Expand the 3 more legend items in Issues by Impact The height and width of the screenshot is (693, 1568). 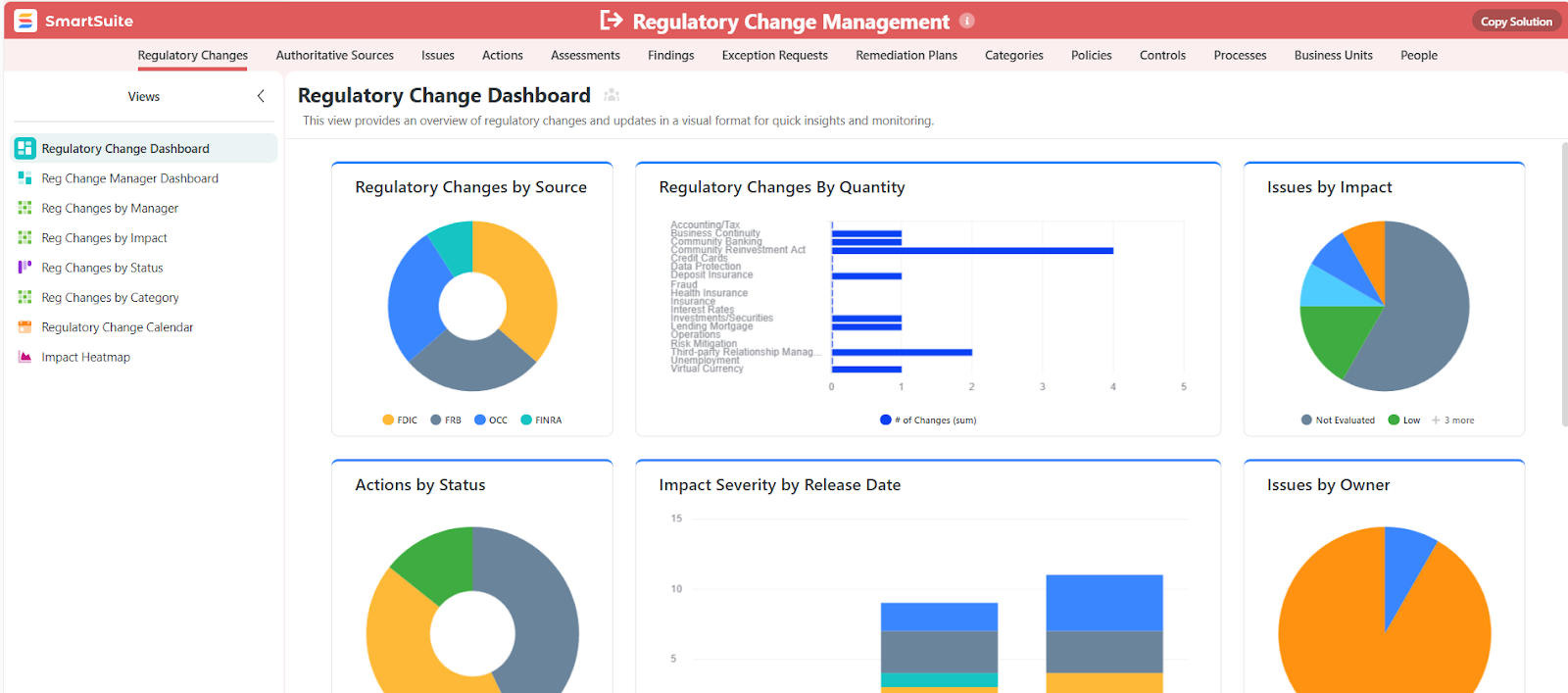tap(1452, 421)
